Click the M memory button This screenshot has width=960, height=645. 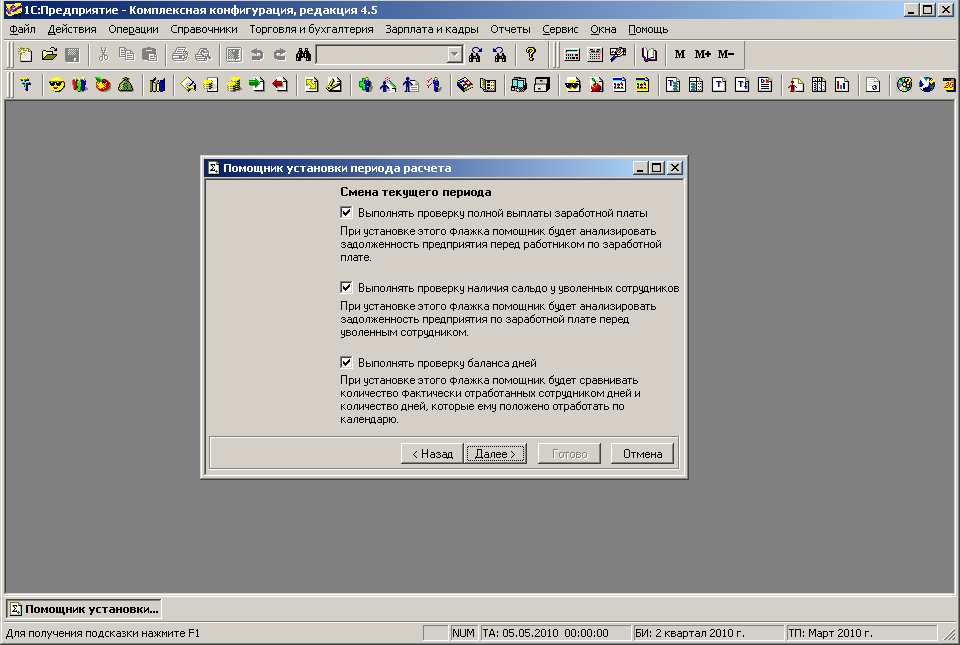(x=680, y=54)
